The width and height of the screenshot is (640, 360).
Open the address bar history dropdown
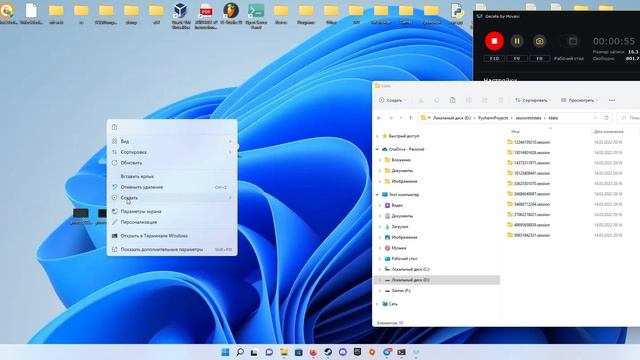point(595,118)
